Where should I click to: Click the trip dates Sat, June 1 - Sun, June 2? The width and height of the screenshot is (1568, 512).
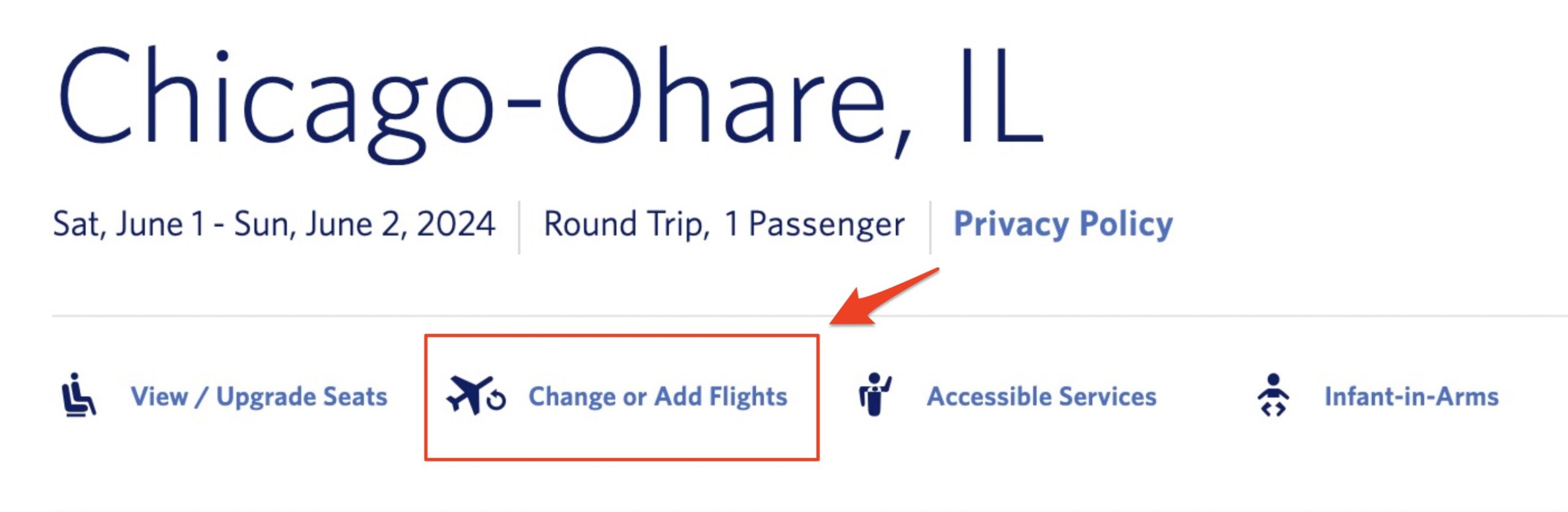pos(274,224)
